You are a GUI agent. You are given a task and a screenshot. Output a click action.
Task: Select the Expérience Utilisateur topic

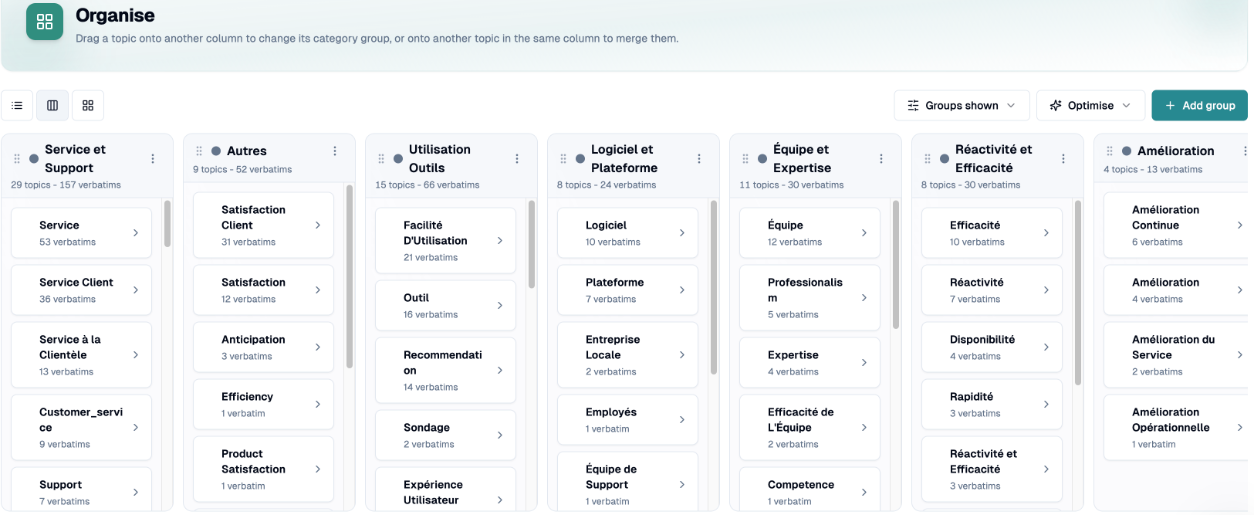point(445,490)
